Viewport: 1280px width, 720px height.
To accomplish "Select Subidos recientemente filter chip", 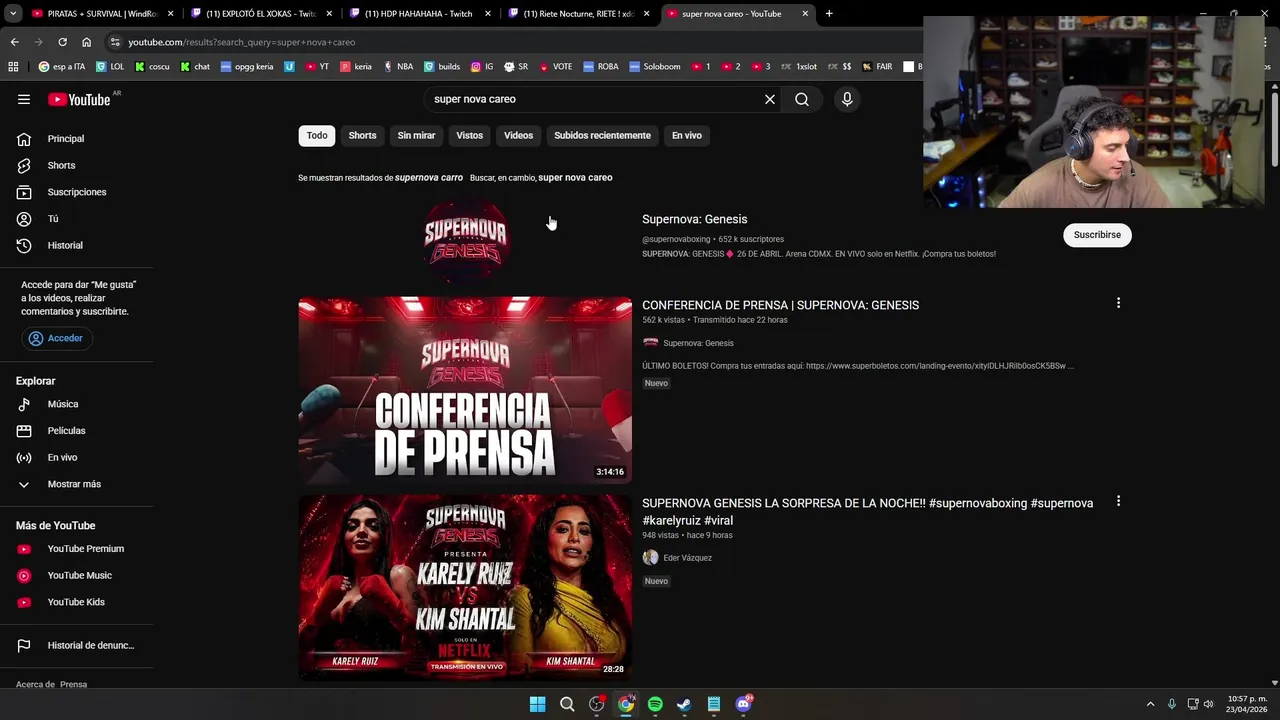I will 602,135.
